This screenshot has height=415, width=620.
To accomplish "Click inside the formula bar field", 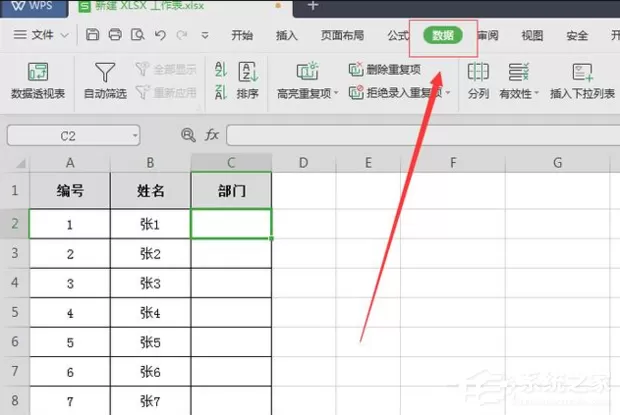I will pyautogui.click(x=423, y=136).
